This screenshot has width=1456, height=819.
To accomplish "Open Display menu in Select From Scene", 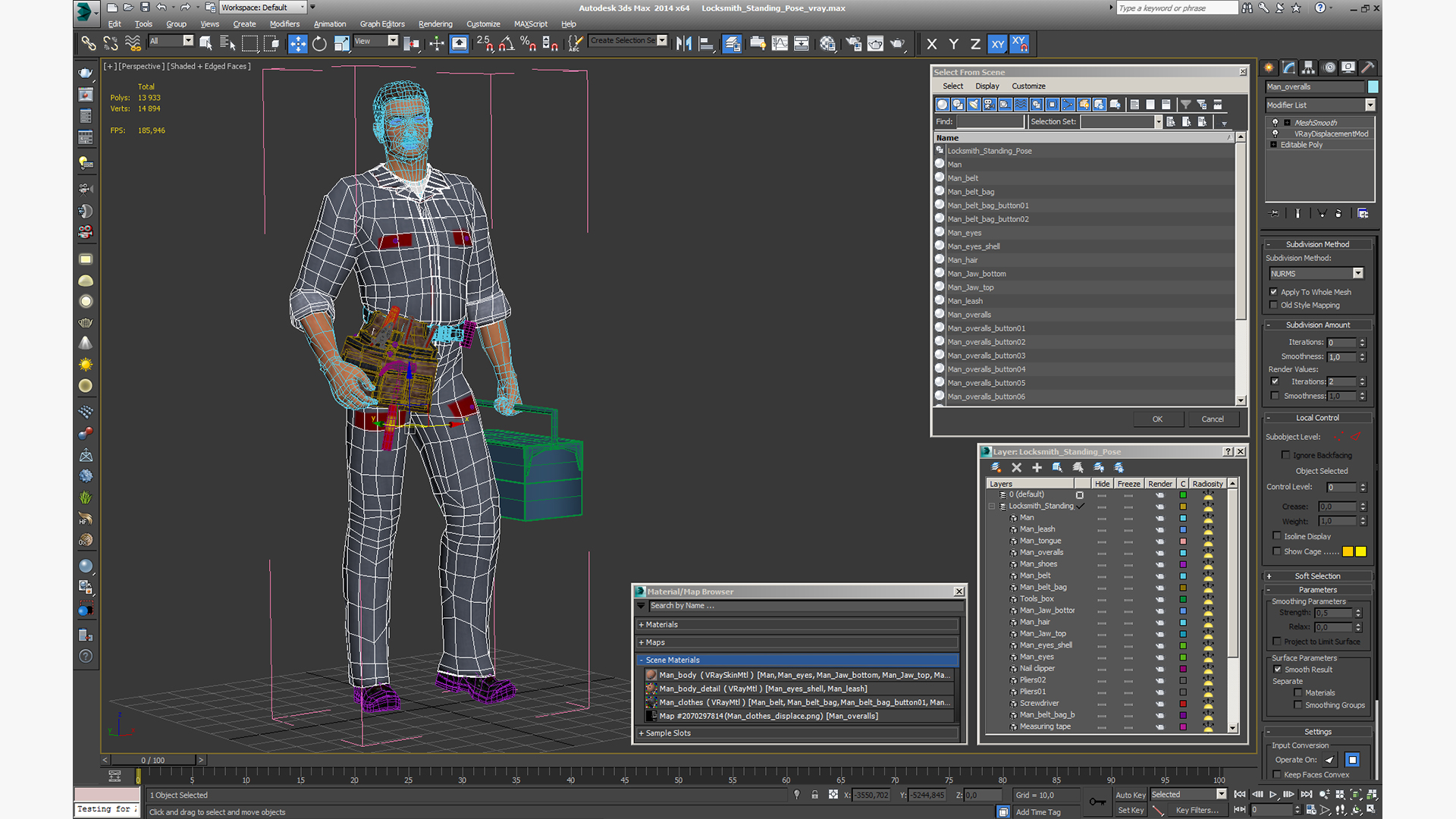I will coord(987,86).
